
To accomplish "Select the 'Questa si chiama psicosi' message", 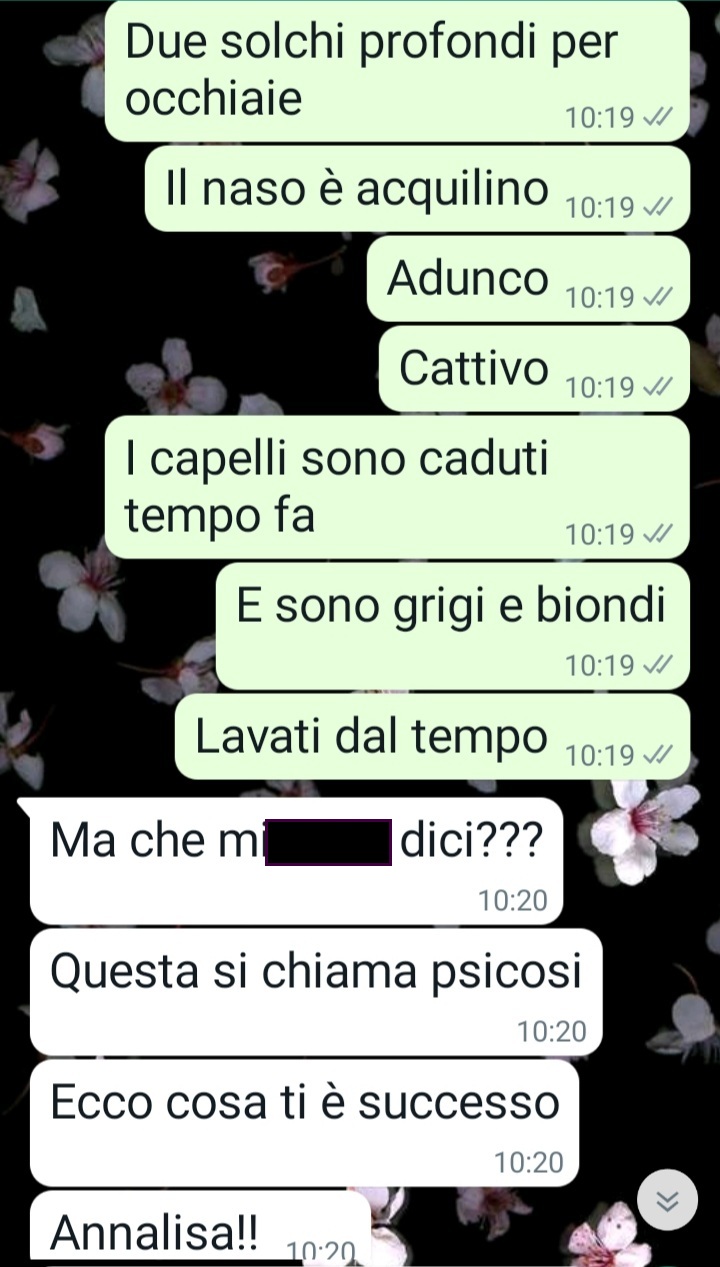I will pyautogui.click(x=316, y=992).
